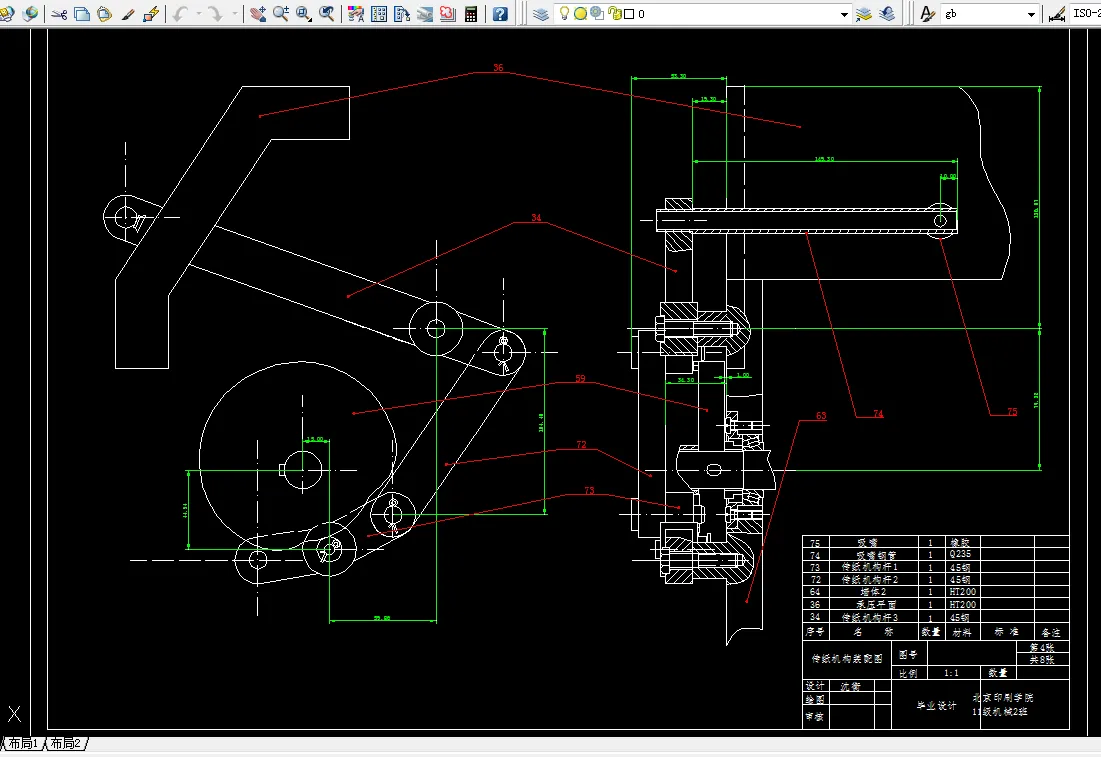Click layer 0 white color swatch
Screen dimensions: 1101x757
(629, 14)
